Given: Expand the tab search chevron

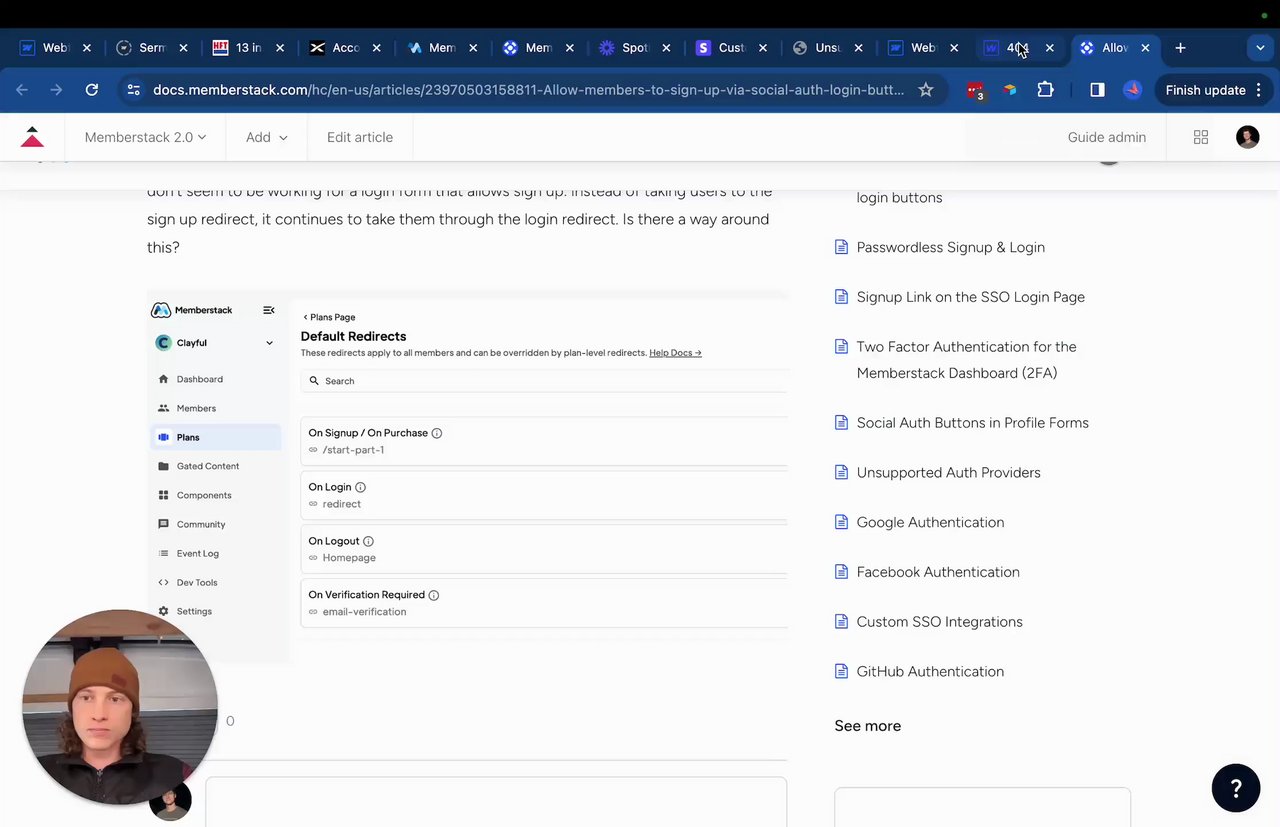Looking at the screenshot, I should (1260, 48).
